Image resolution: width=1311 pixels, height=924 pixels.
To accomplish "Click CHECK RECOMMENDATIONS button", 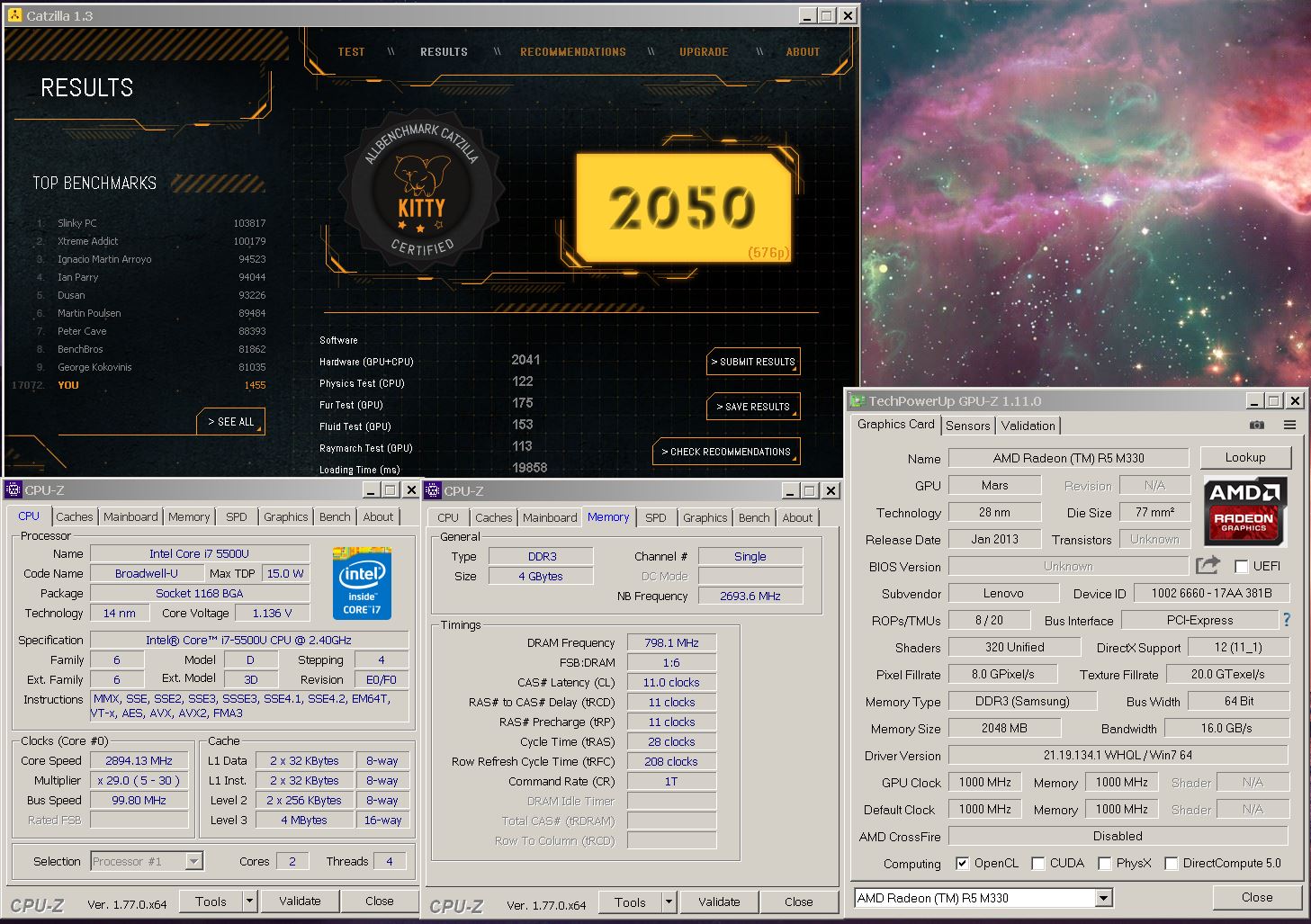I will coord(726,452).
